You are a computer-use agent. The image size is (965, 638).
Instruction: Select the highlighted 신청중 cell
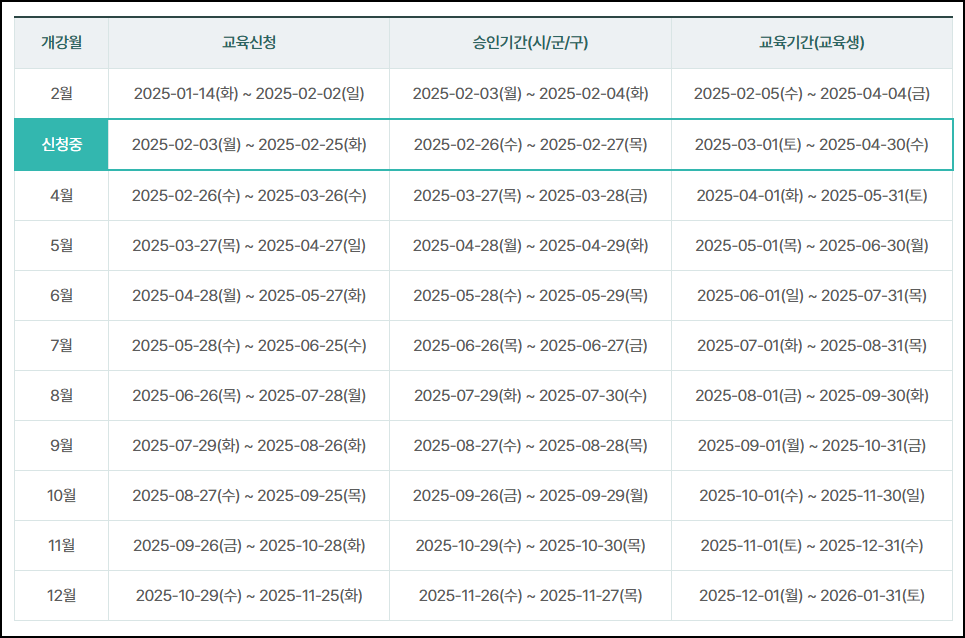62,145
